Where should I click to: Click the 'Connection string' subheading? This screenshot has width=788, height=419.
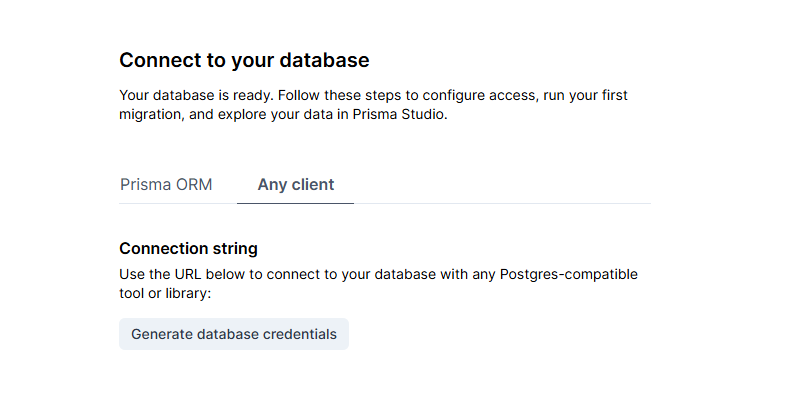pos(188,248)
